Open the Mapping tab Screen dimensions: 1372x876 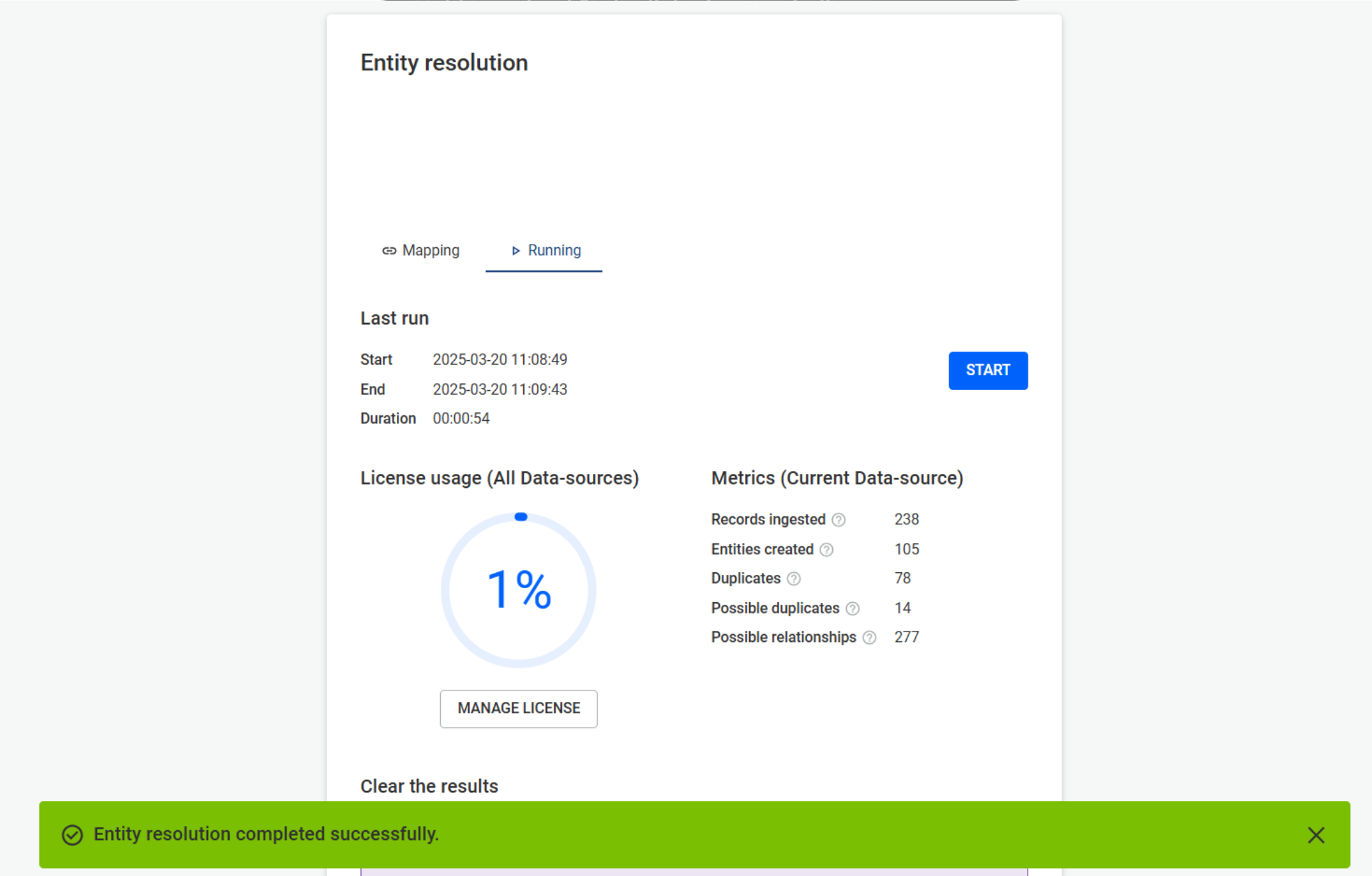[421, 251]
